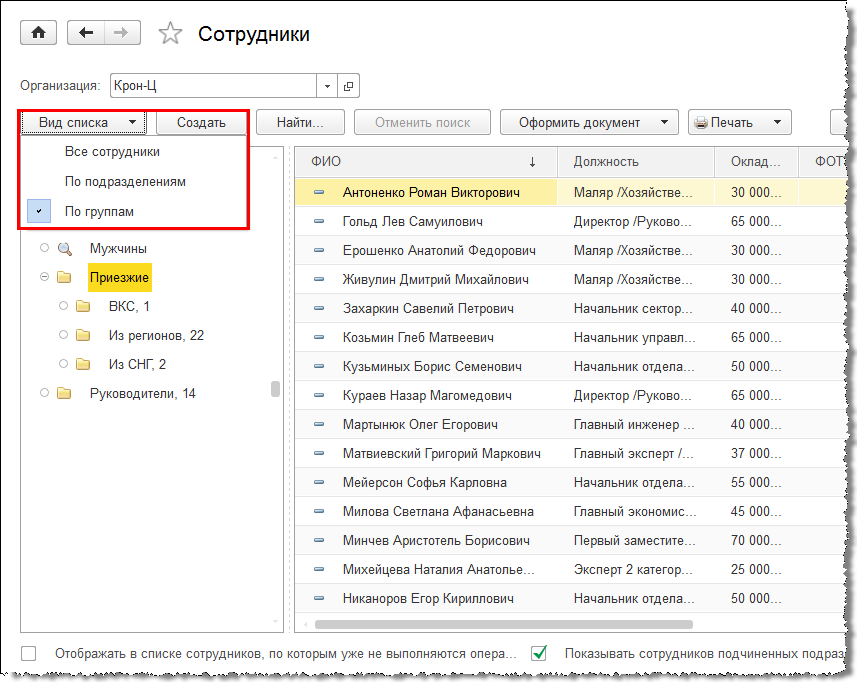Click the Найти... button
Screen dimensions: 857x682
pyautogui.click(x=300, y=122)
